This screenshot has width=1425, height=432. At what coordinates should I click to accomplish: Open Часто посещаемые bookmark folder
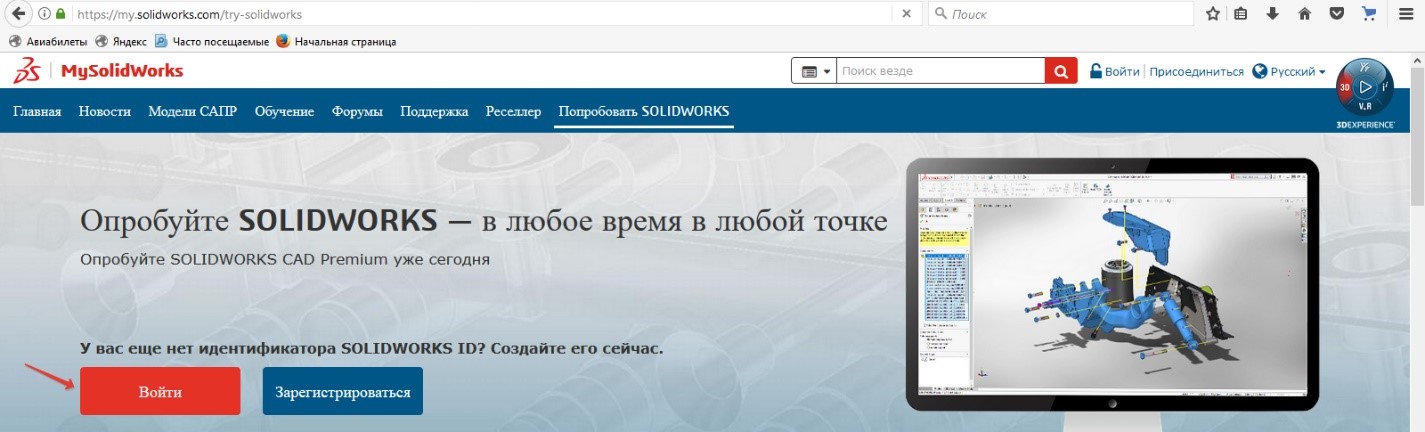[x=212, y=42]
